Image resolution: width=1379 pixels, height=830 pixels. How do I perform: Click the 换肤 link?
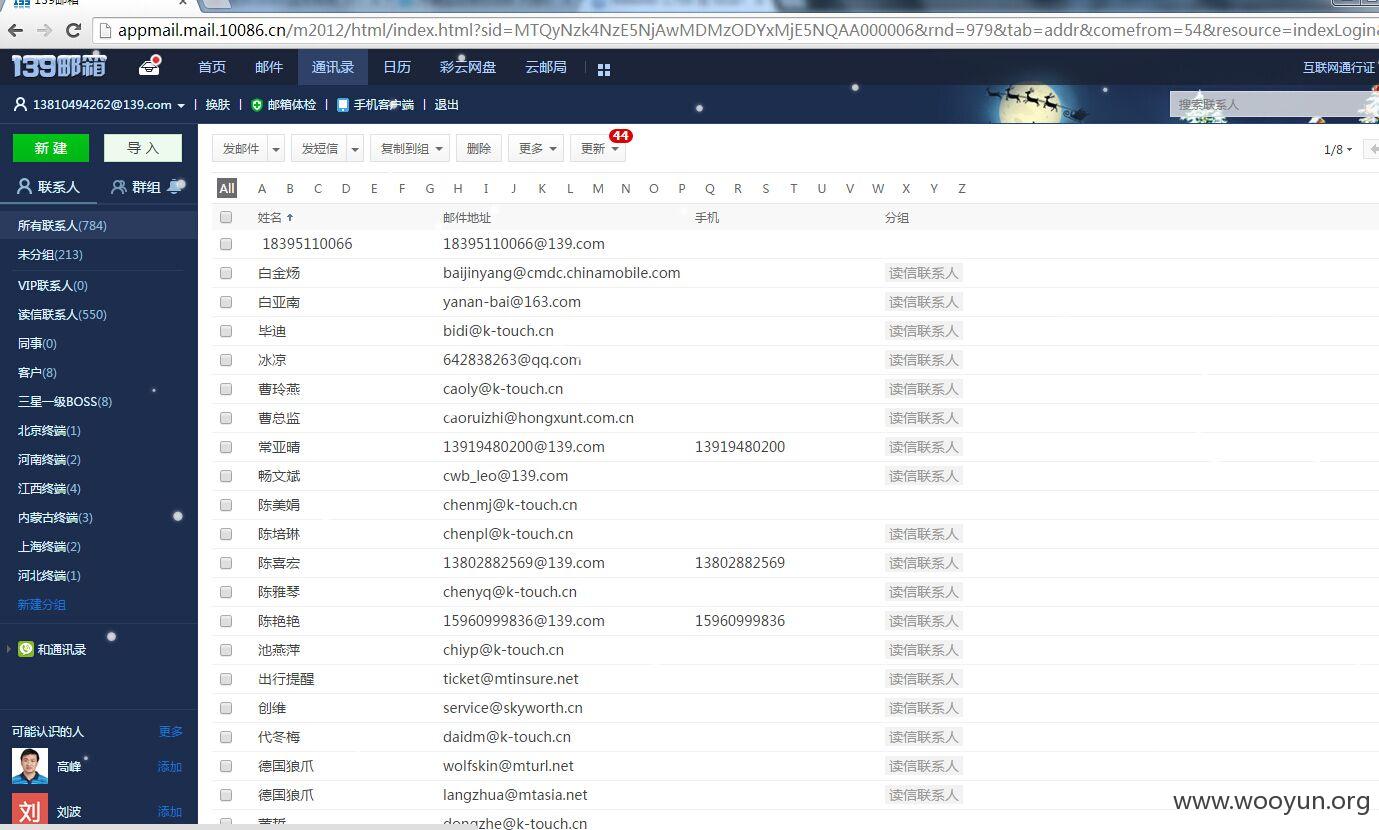pyautogui.click(x=218, y=105)
